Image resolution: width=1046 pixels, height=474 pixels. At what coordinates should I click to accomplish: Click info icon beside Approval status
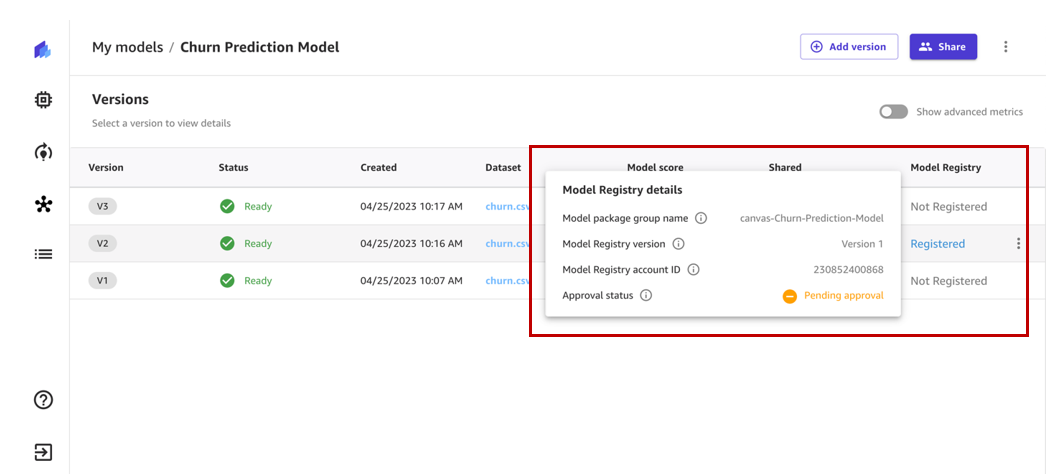click(646, 295)
